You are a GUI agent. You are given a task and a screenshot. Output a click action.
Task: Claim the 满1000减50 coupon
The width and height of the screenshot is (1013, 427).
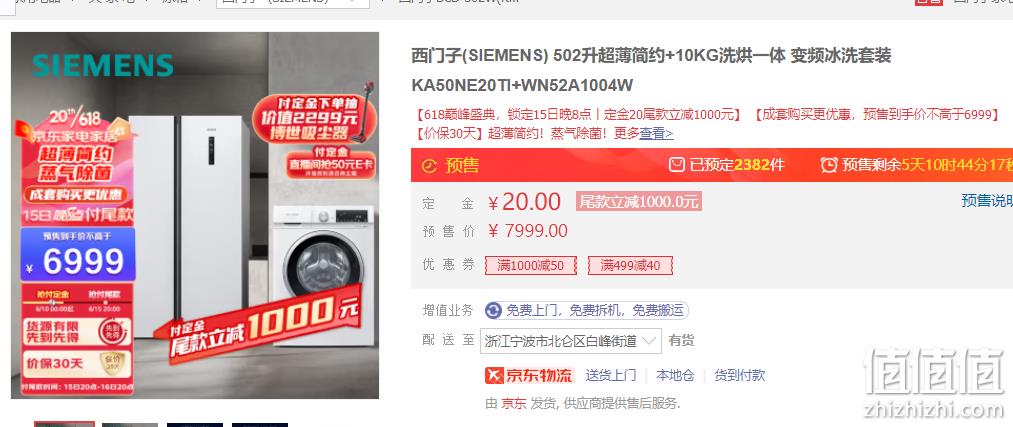point(530,265)
